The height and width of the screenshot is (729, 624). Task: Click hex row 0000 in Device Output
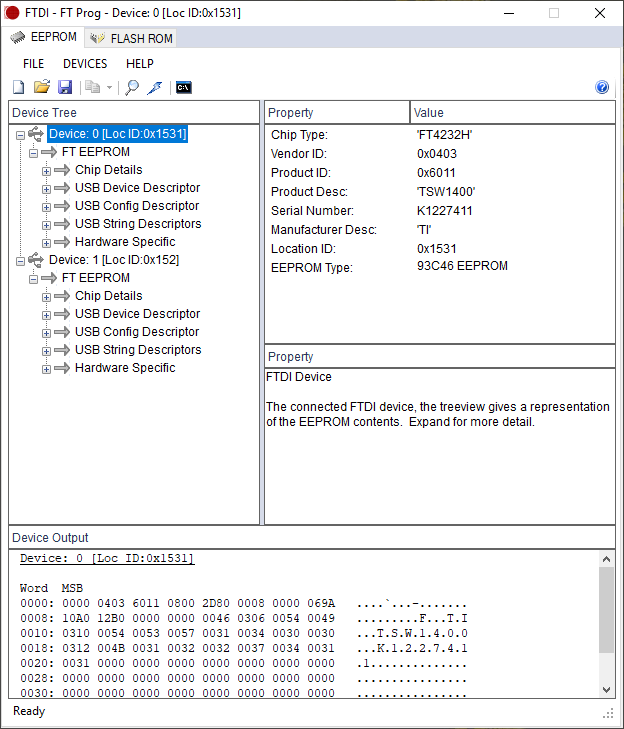pos(244,603)
